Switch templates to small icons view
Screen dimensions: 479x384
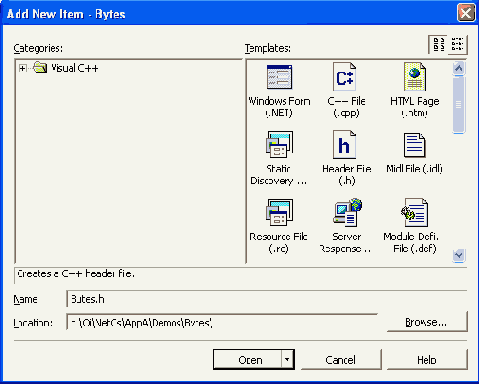coord(458,44)
